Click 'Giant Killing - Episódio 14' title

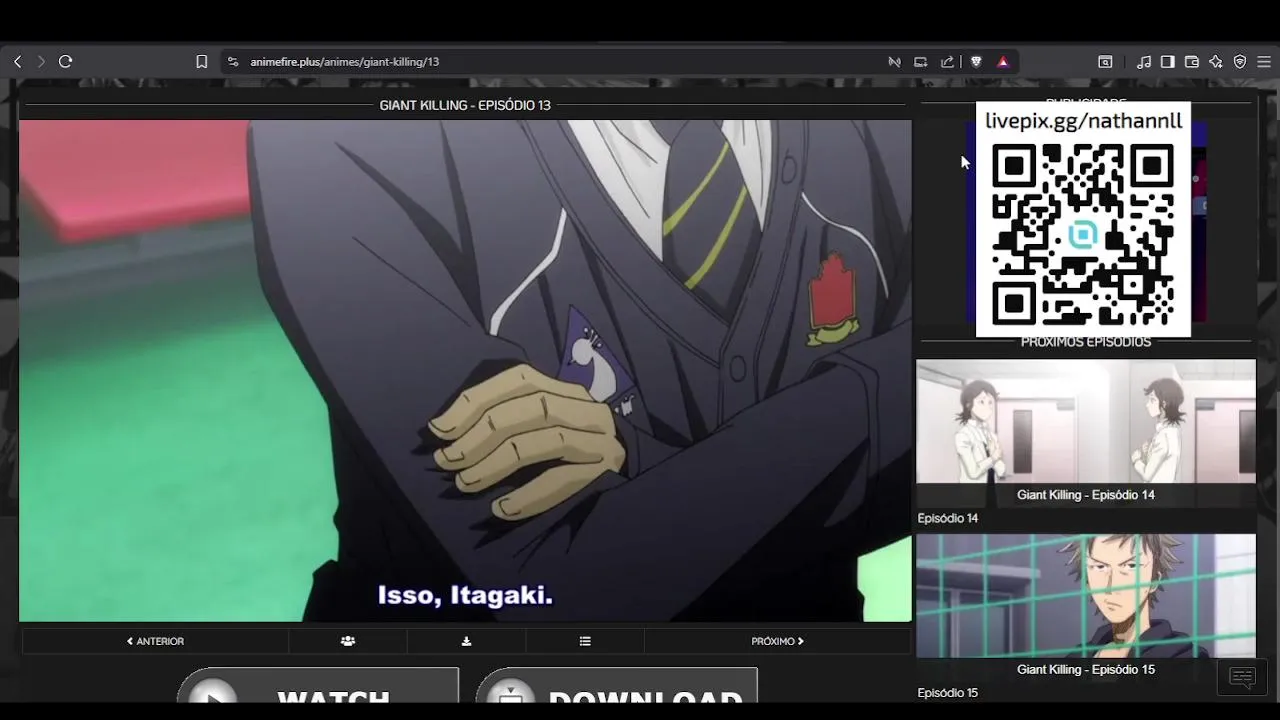pyautogui.click(x=1086, y=495)
